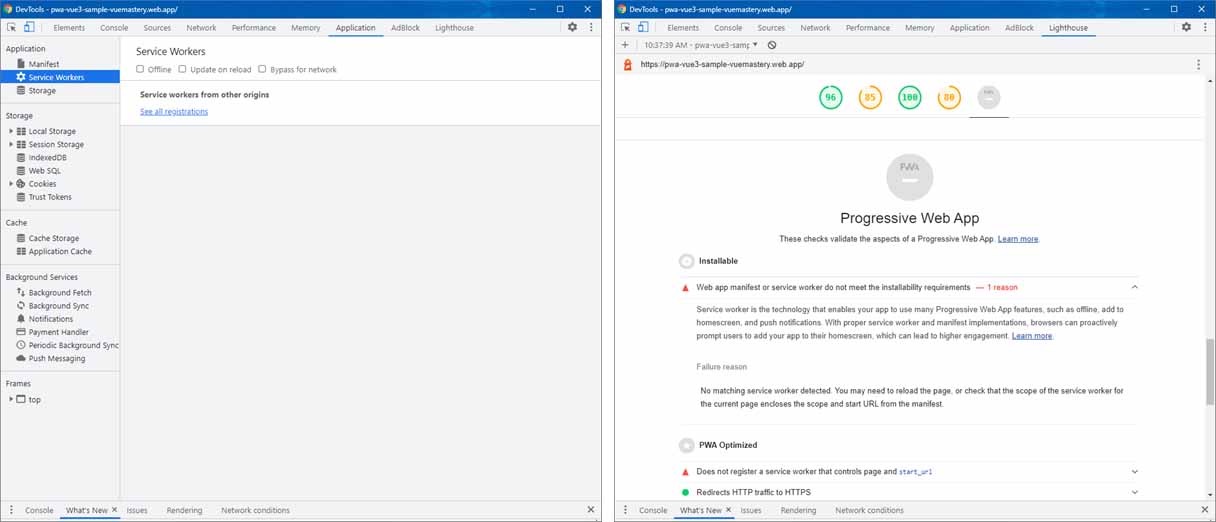Click inspect element picker in right DevTools window

coord(626,27)
